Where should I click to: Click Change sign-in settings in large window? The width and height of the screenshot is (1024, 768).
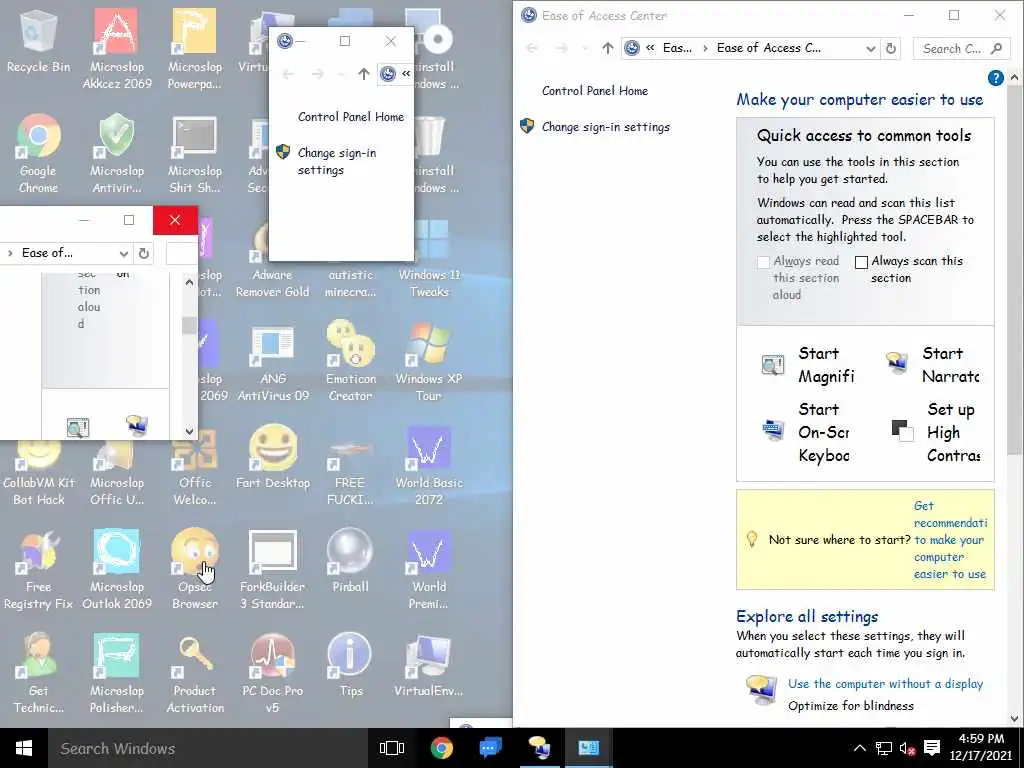(605, 127)
